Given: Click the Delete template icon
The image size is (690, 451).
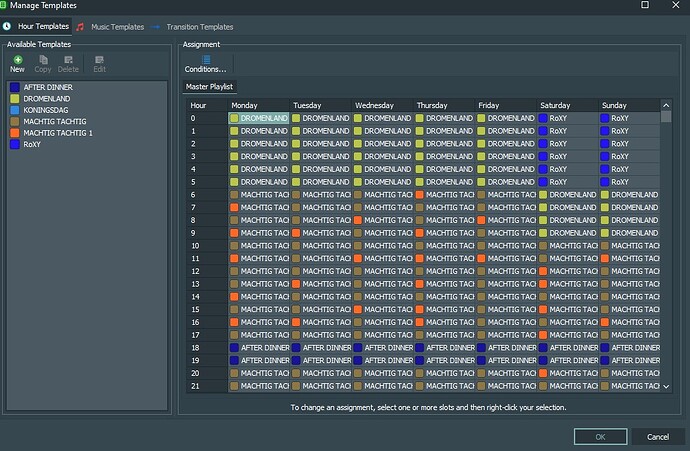Looking at the screenshot, I should [68, 60].
